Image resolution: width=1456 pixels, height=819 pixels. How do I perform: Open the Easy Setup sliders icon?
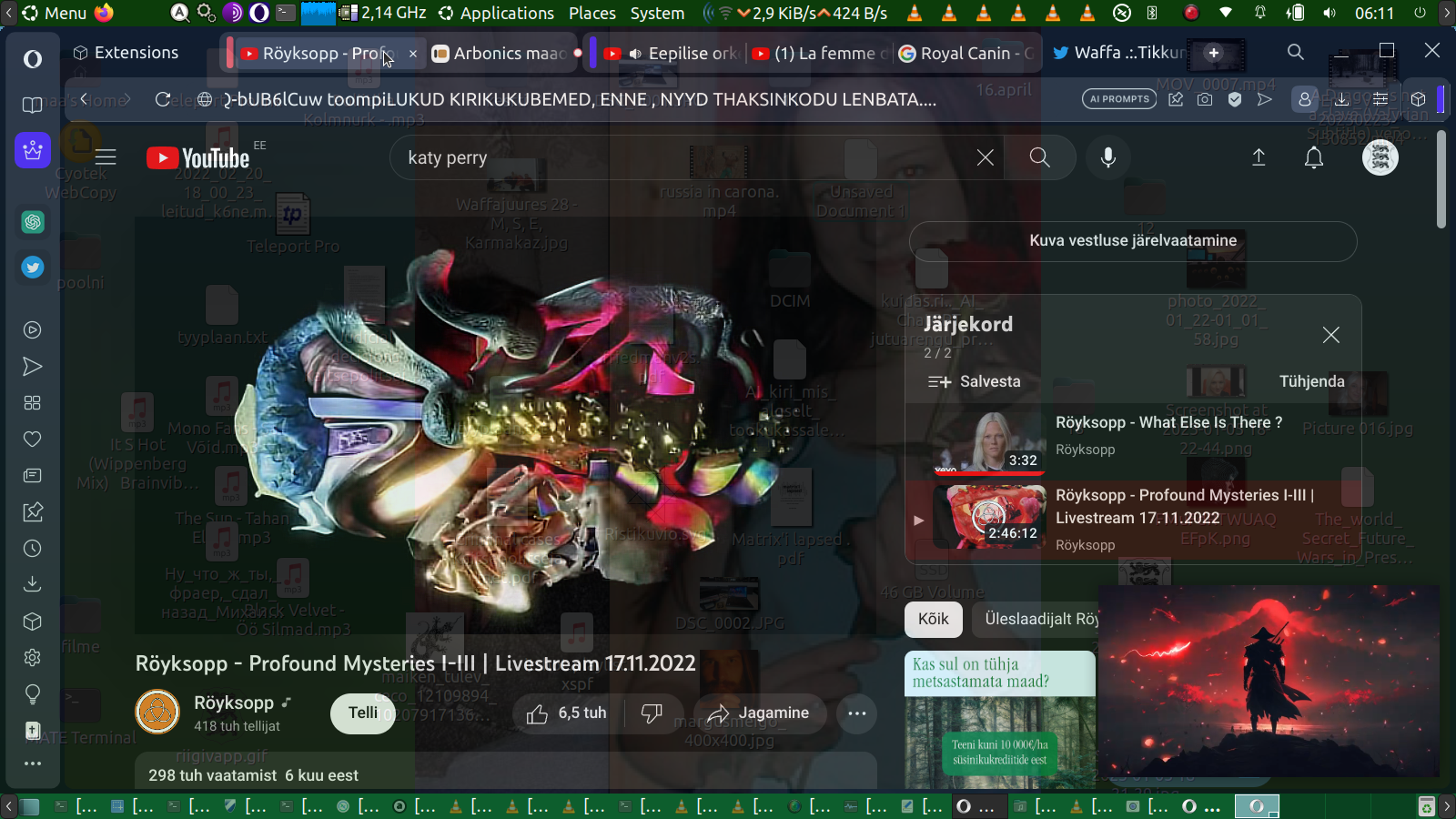tap(1380, 99)
